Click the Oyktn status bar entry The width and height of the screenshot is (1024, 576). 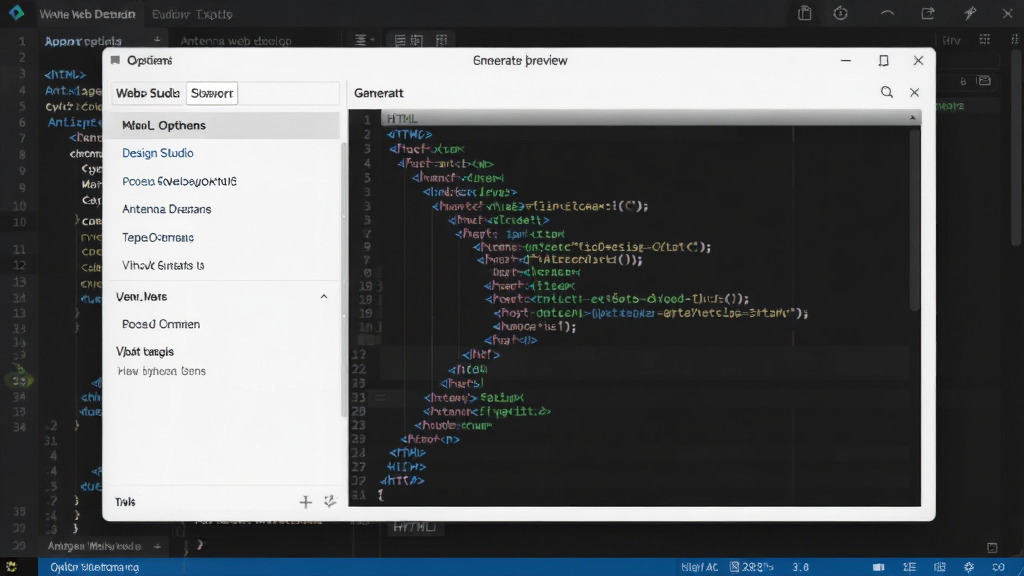point(95,567)
